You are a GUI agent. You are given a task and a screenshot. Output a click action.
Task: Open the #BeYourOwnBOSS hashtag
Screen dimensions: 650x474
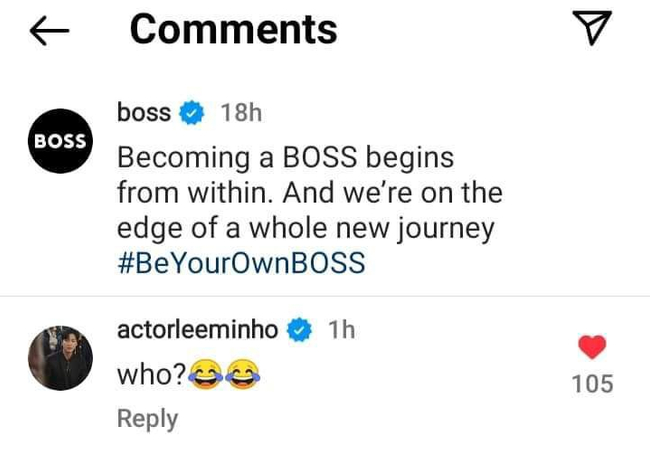point(241,264)
